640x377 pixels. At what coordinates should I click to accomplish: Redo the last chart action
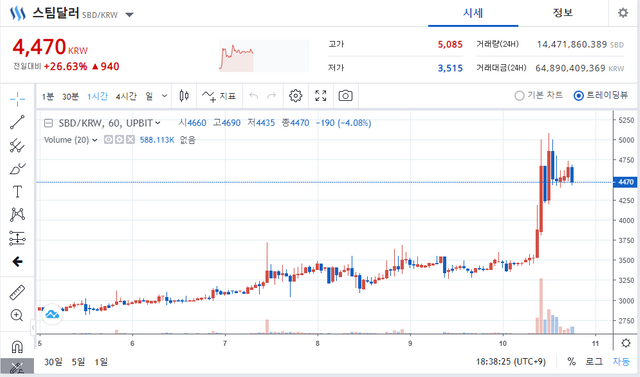pos(271,96)
